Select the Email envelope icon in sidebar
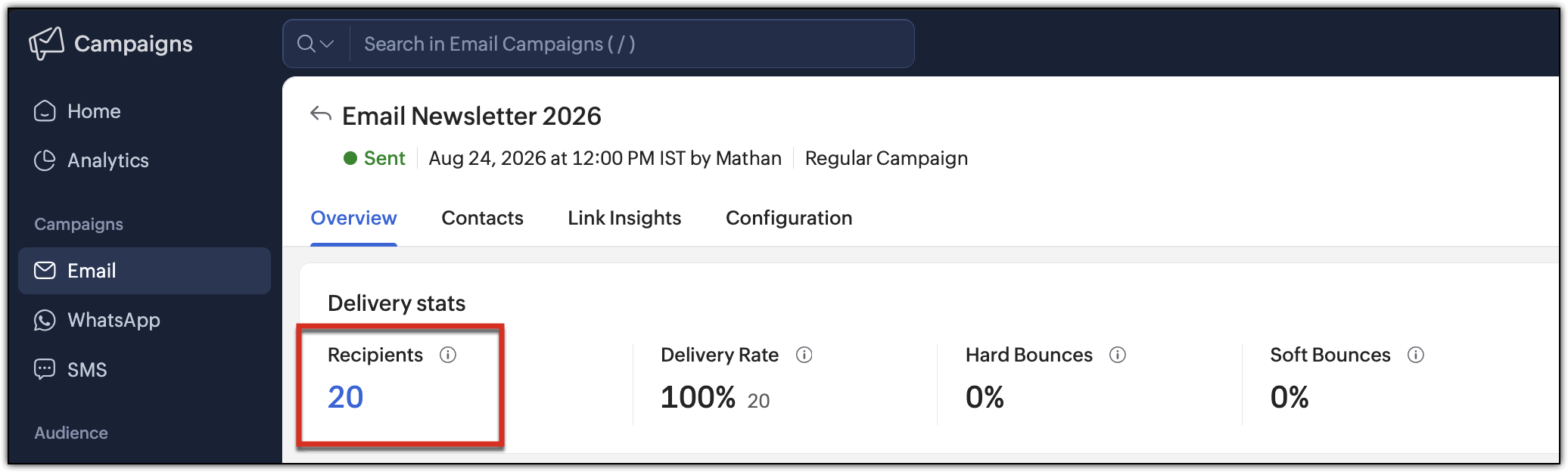The width and height of the screenshot is (1568, 472). pos(45,270)
